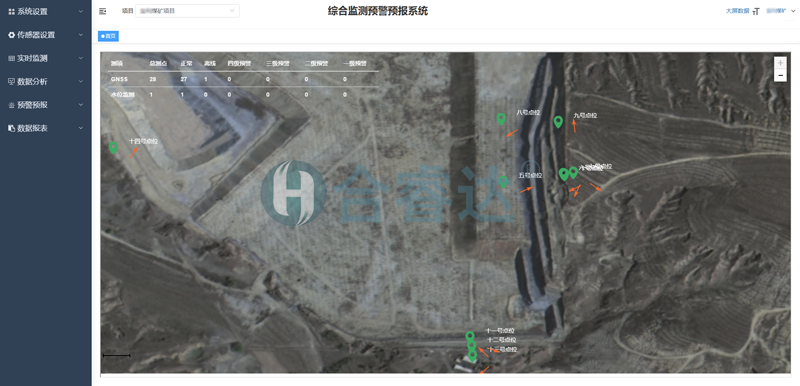
Task: Expand the 数据报表 menu chevron
Action: click(x=81, y=128)
